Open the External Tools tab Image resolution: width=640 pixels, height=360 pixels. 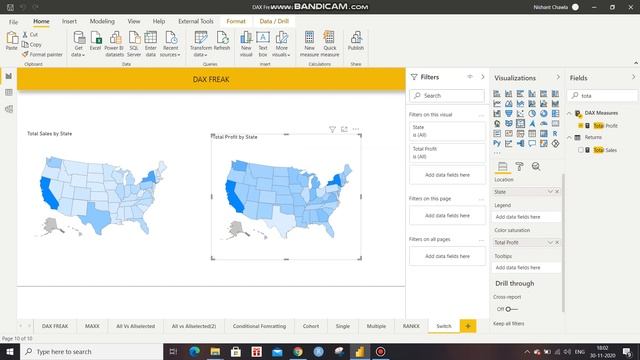click(196, 21)
